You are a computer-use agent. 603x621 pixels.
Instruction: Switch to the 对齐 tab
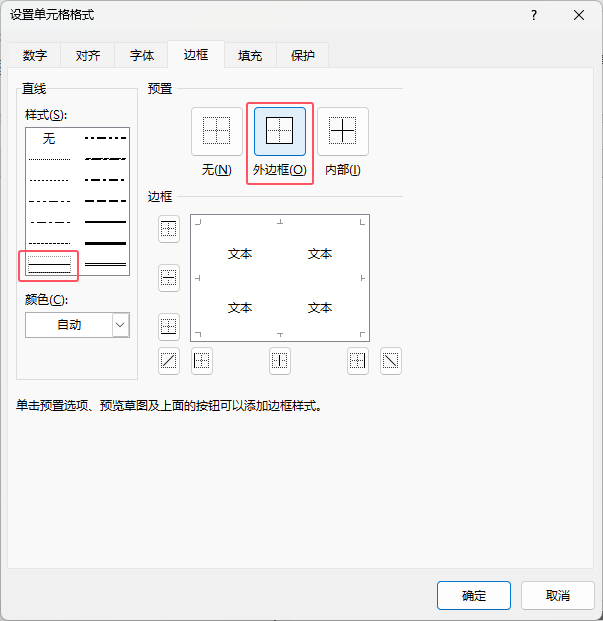click(x=88, y=55)
